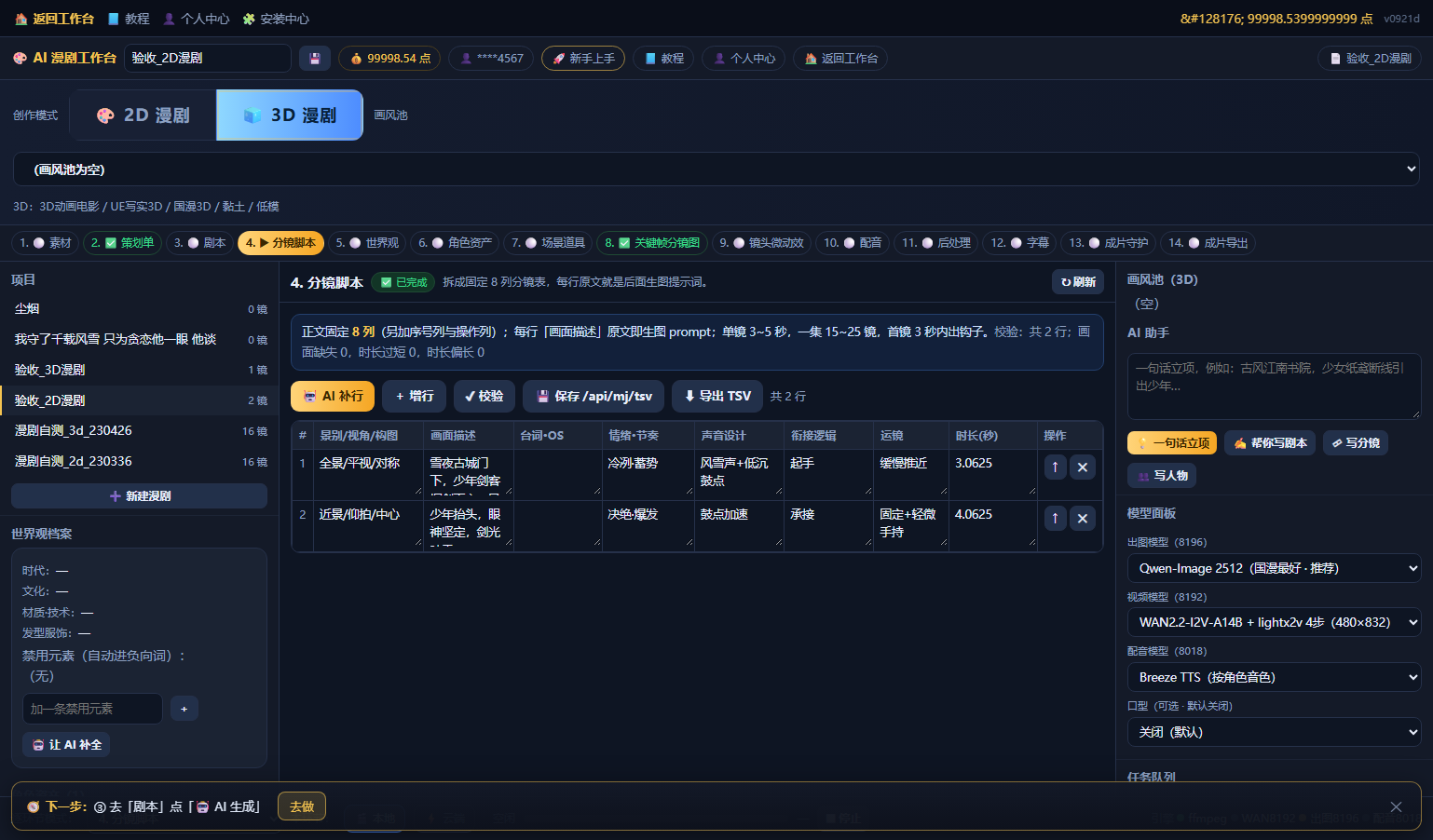Move storyboard row 2 up with arrow

coord(1055,518)
